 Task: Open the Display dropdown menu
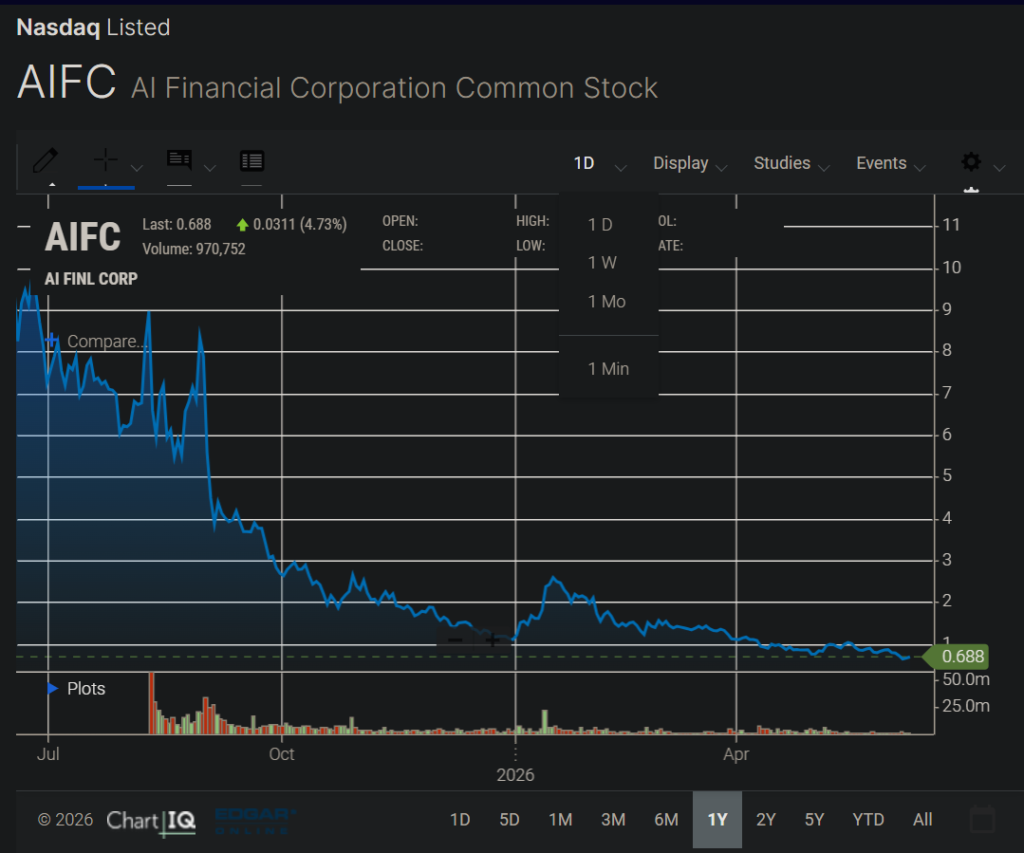click(690, 163)
